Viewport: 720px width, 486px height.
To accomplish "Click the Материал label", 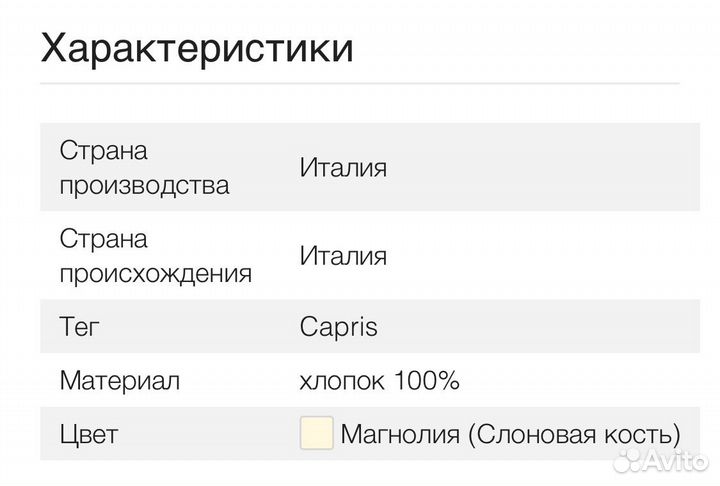I will coord(119,381).
